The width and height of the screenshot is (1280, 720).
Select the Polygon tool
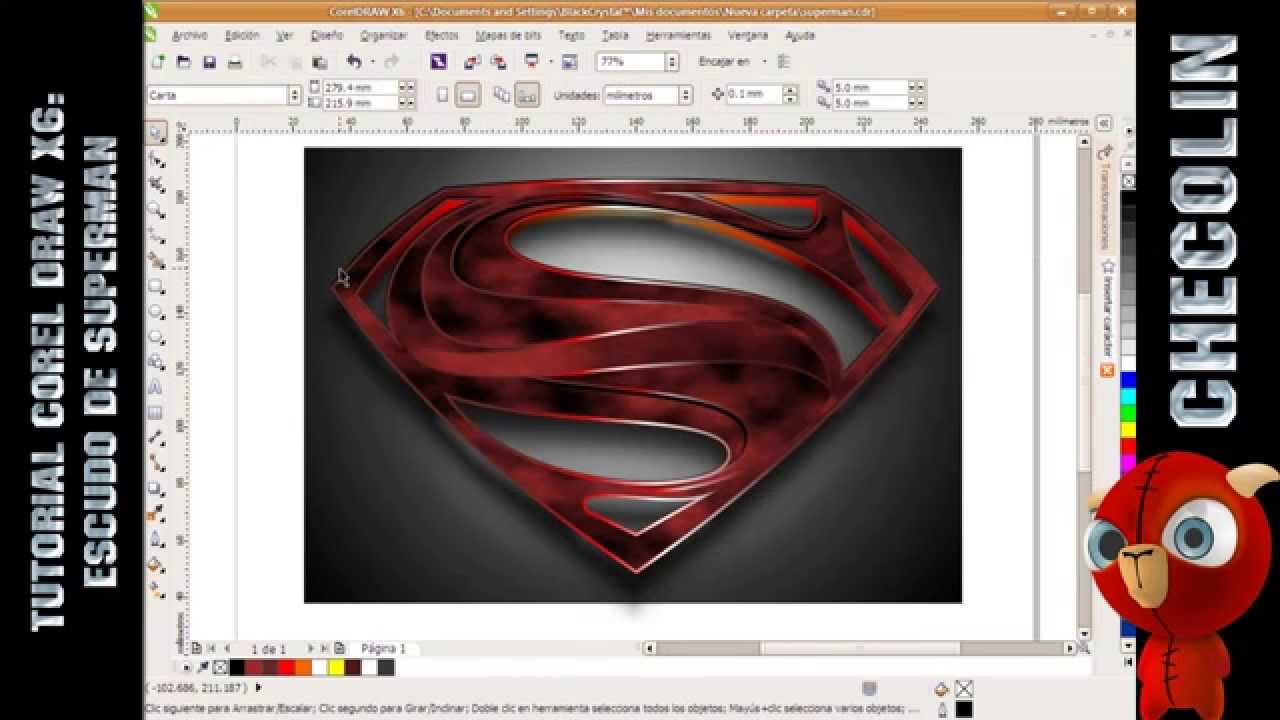coord(157,336)
